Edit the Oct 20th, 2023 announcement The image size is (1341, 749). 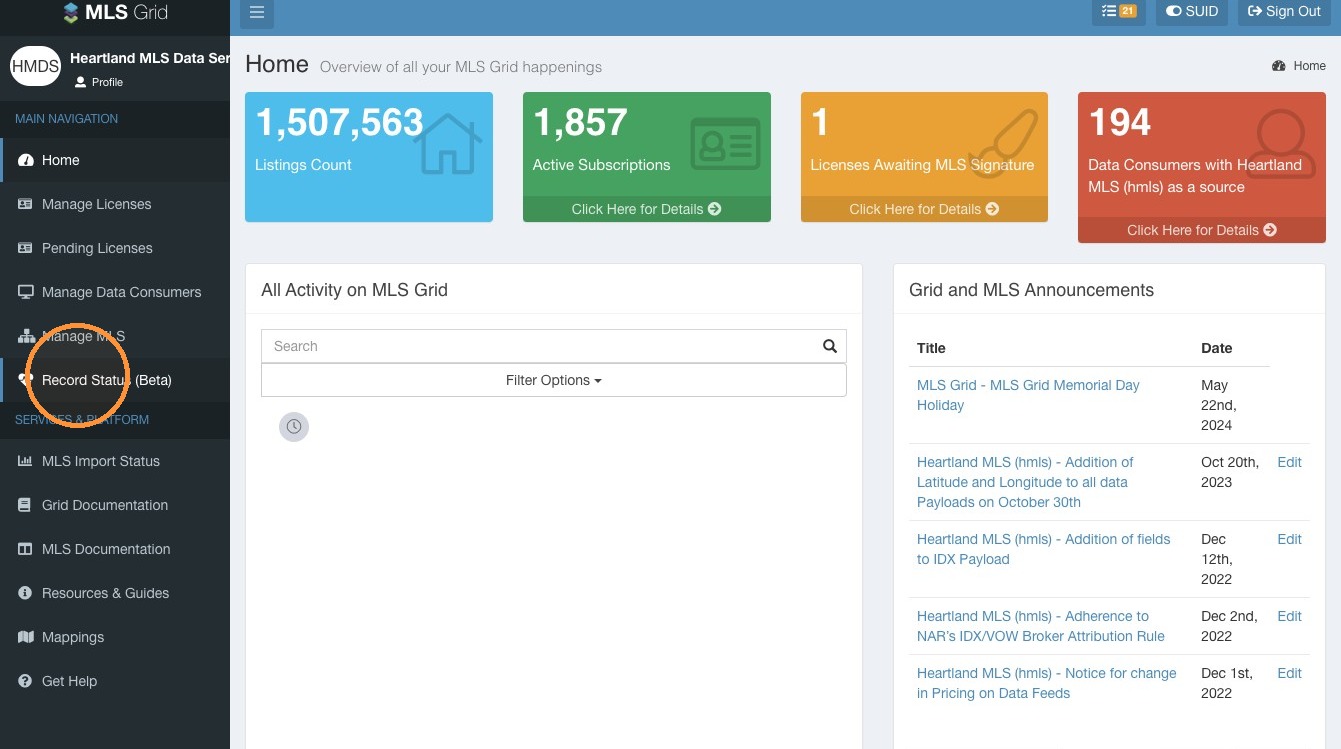[x=1290, y=462]
